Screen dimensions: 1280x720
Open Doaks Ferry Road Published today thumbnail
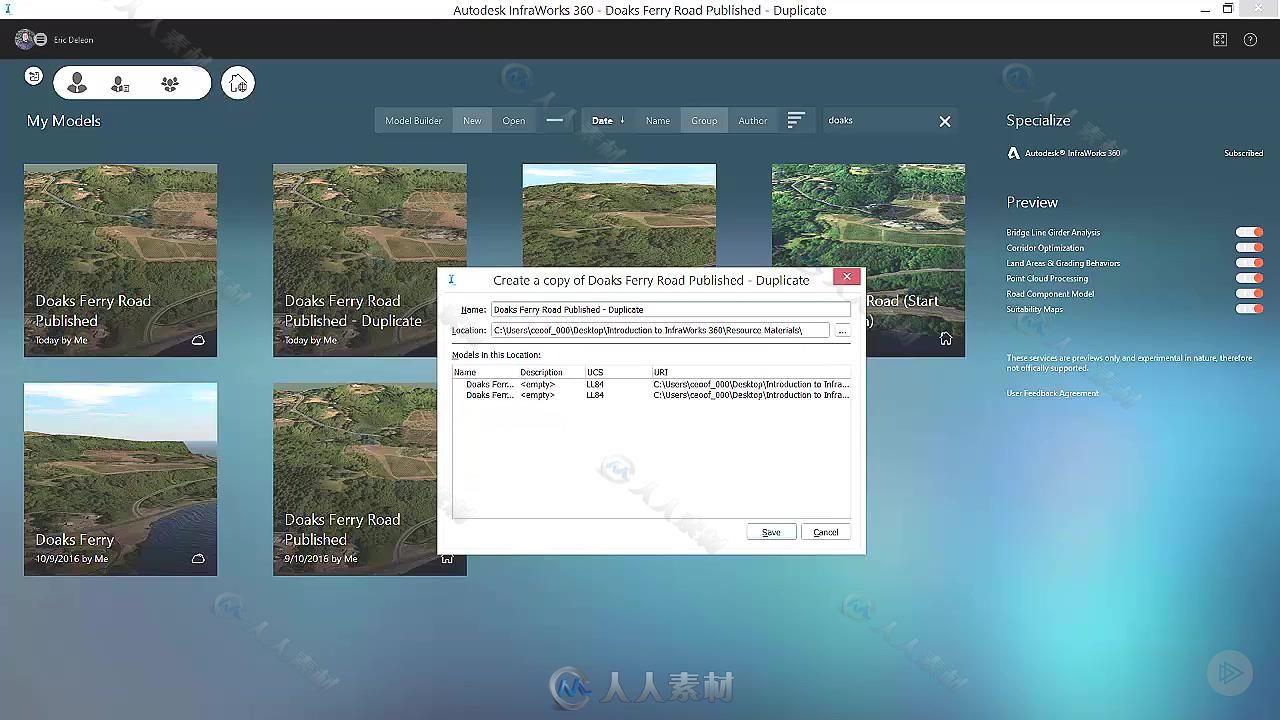120,260
